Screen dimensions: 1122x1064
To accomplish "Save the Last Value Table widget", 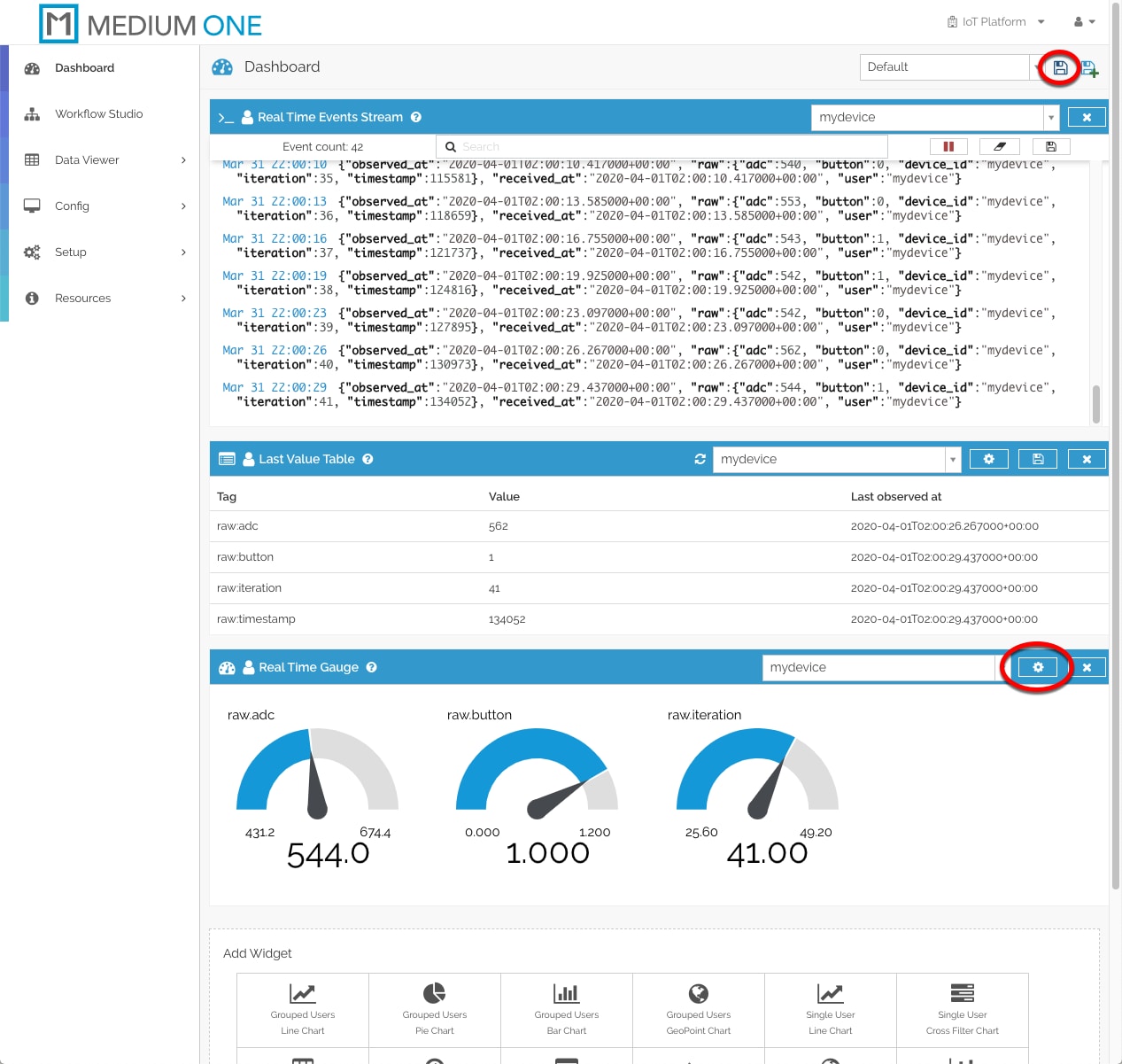I will point(1037,459).
